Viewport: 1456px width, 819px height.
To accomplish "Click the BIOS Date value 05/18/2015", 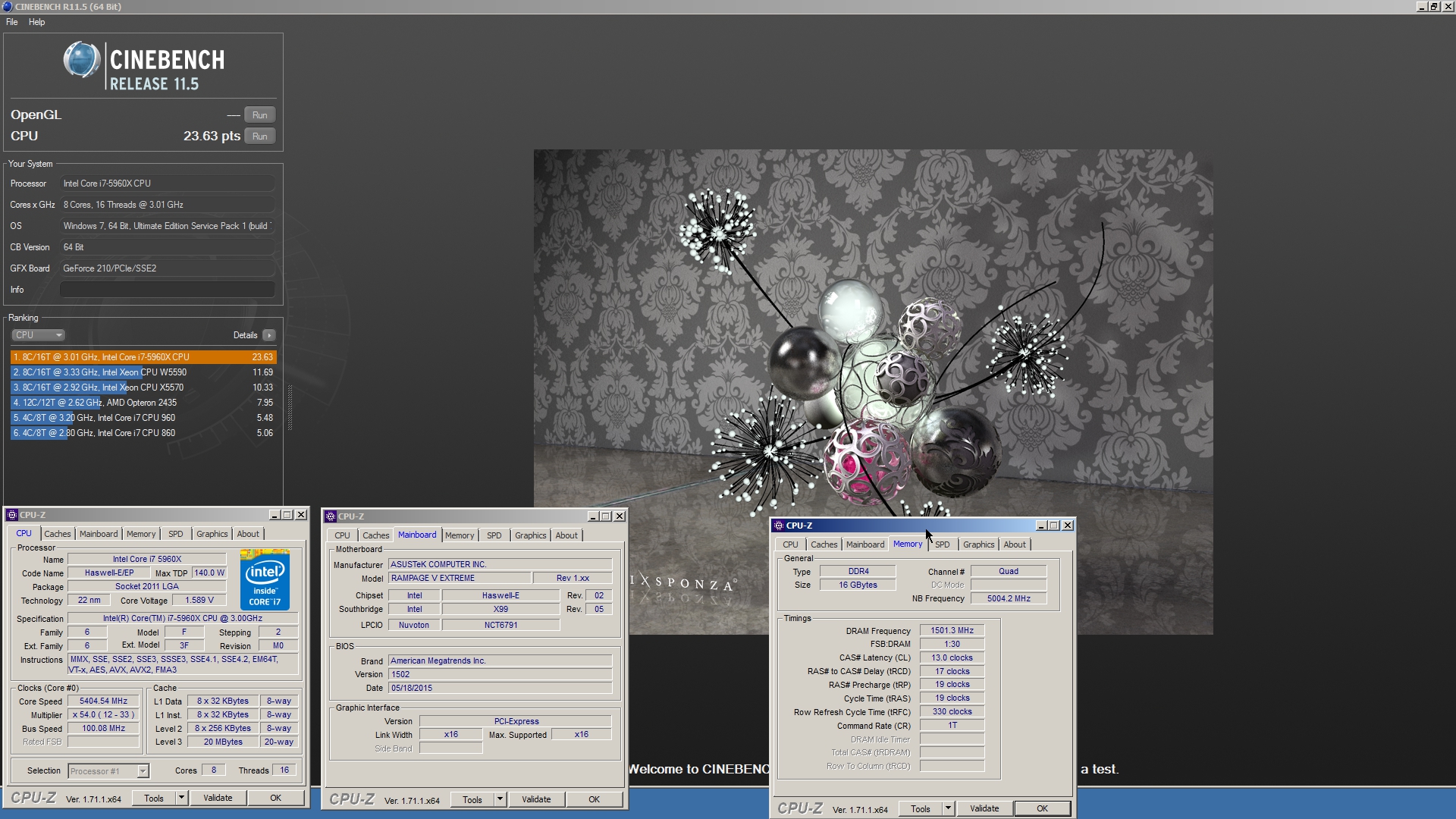I will (x=500, y=689).
